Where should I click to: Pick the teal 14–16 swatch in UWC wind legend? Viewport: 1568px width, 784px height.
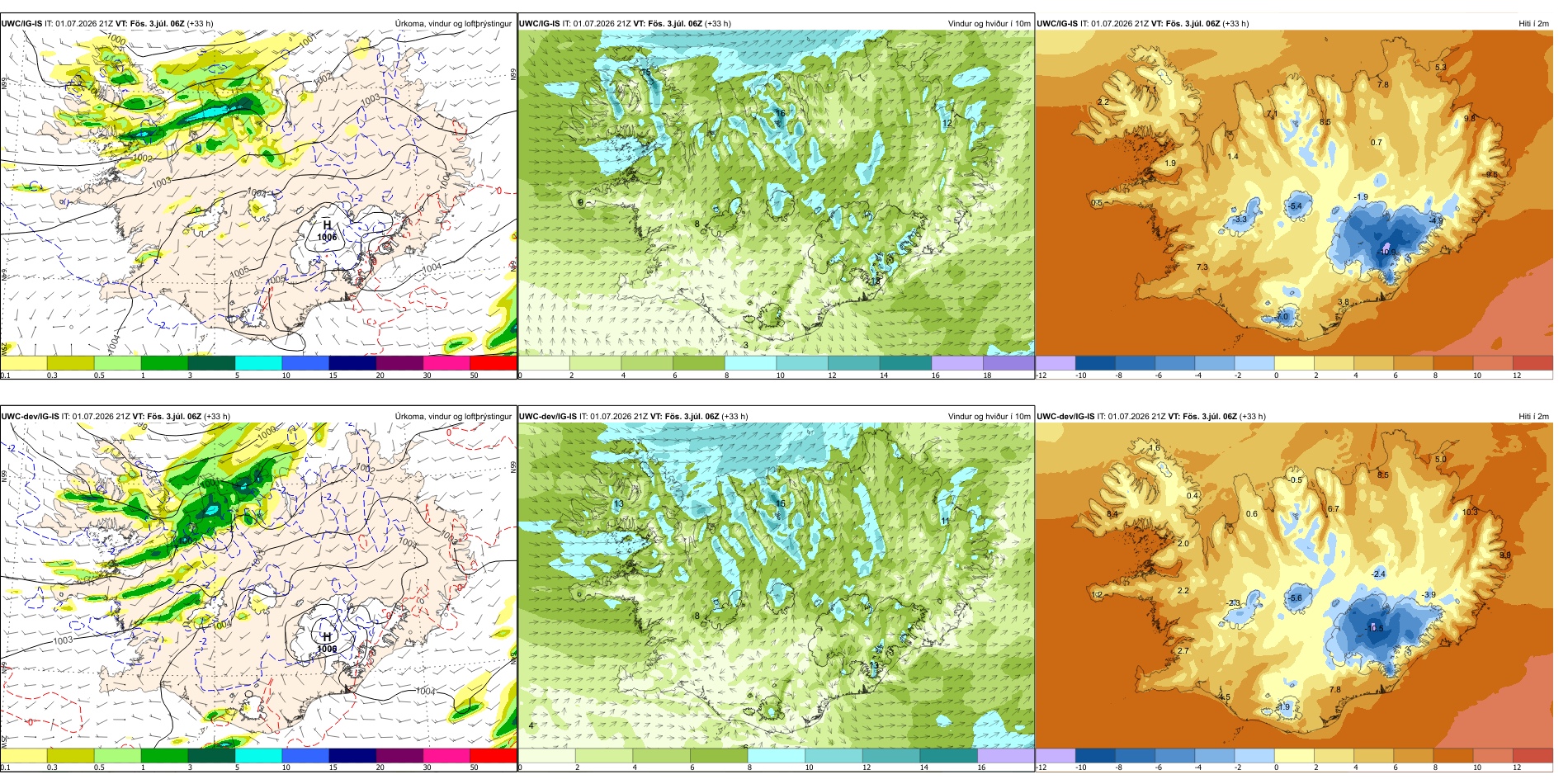point(905,363)
